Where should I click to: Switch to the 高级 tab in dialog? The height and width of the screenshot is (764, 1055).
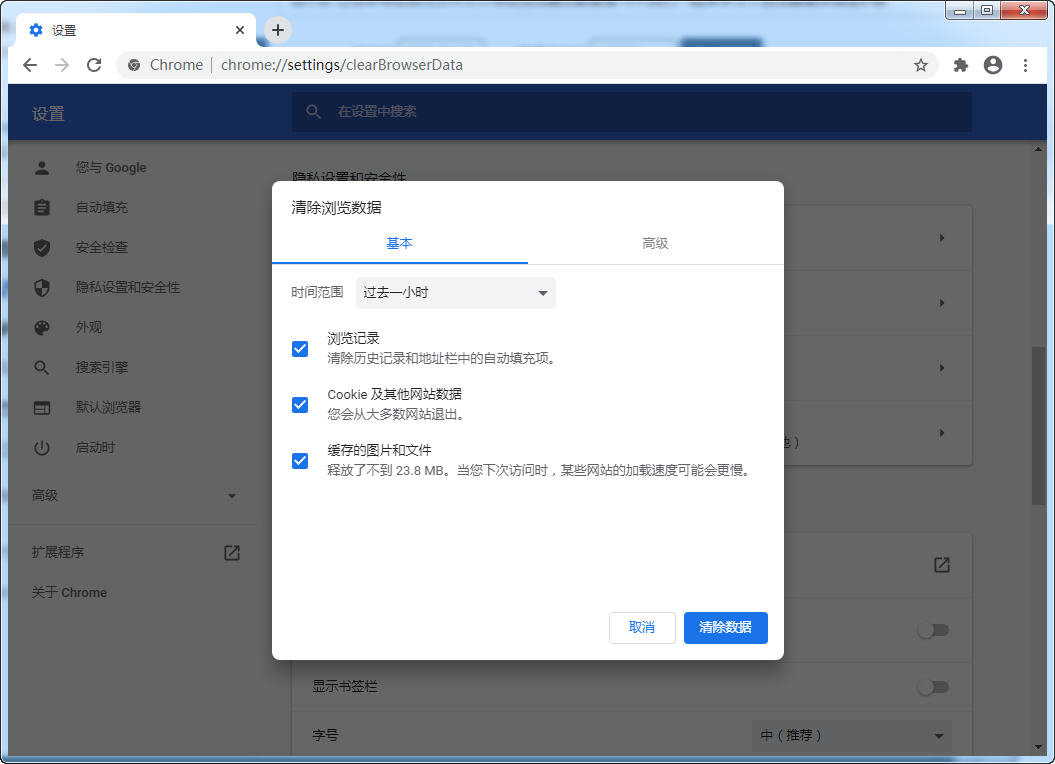(x=656, y=242)
